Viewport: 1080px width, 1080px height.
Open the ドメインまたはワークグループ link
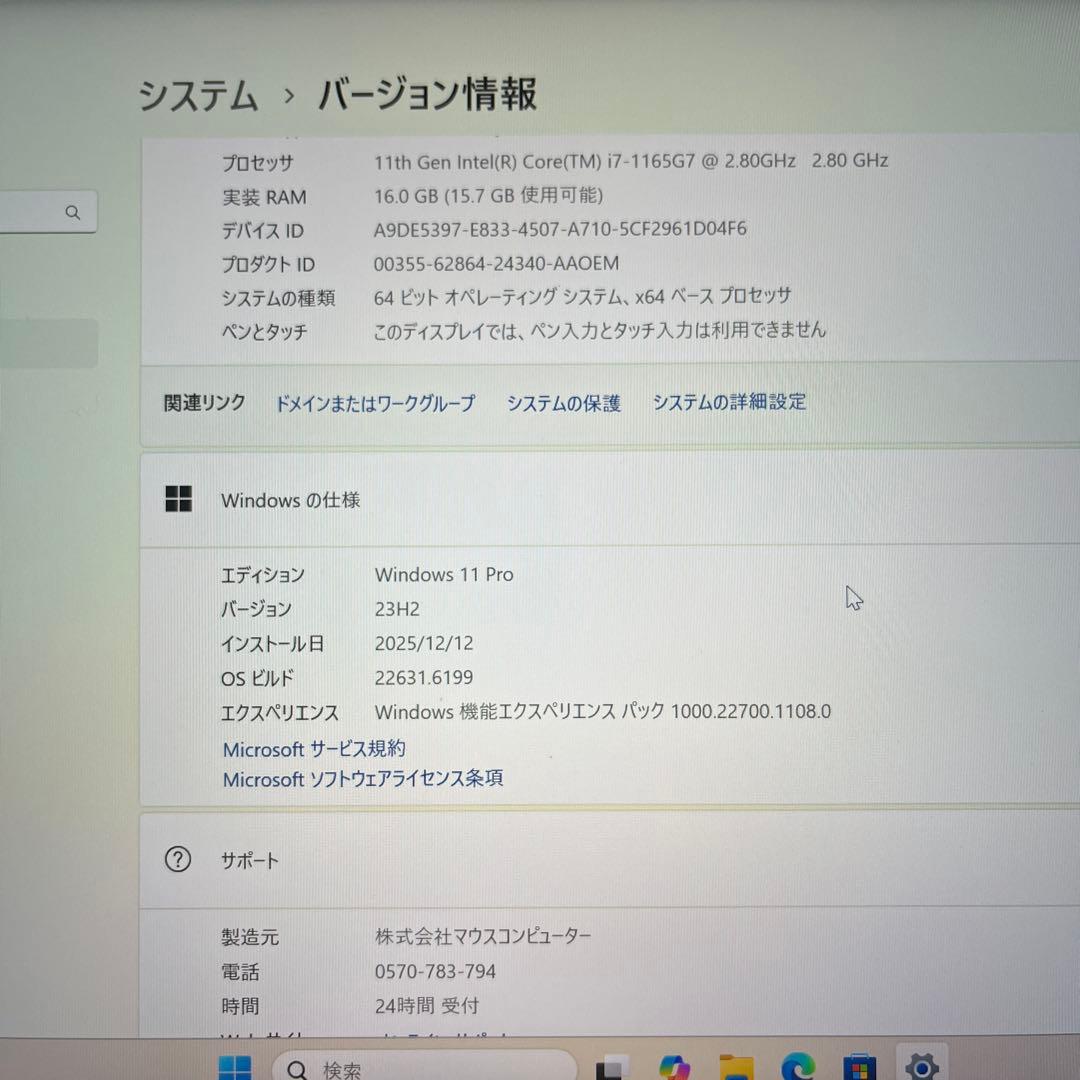coord(375,403)
